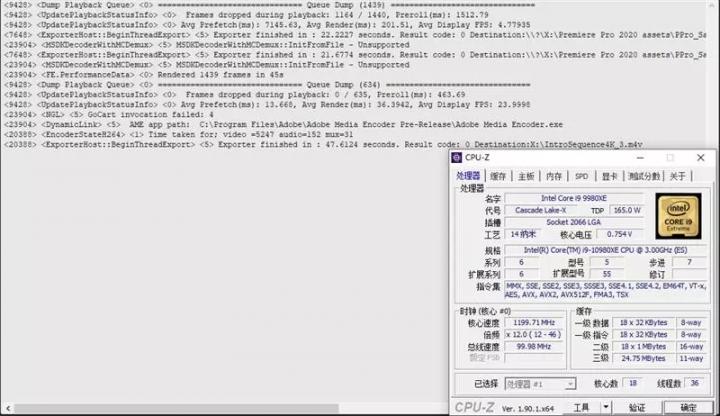Click log line 'Exporter finished in : 47.6124 seconds'
Viewport: 720px width, 416px height.
(x=323, y=145)
